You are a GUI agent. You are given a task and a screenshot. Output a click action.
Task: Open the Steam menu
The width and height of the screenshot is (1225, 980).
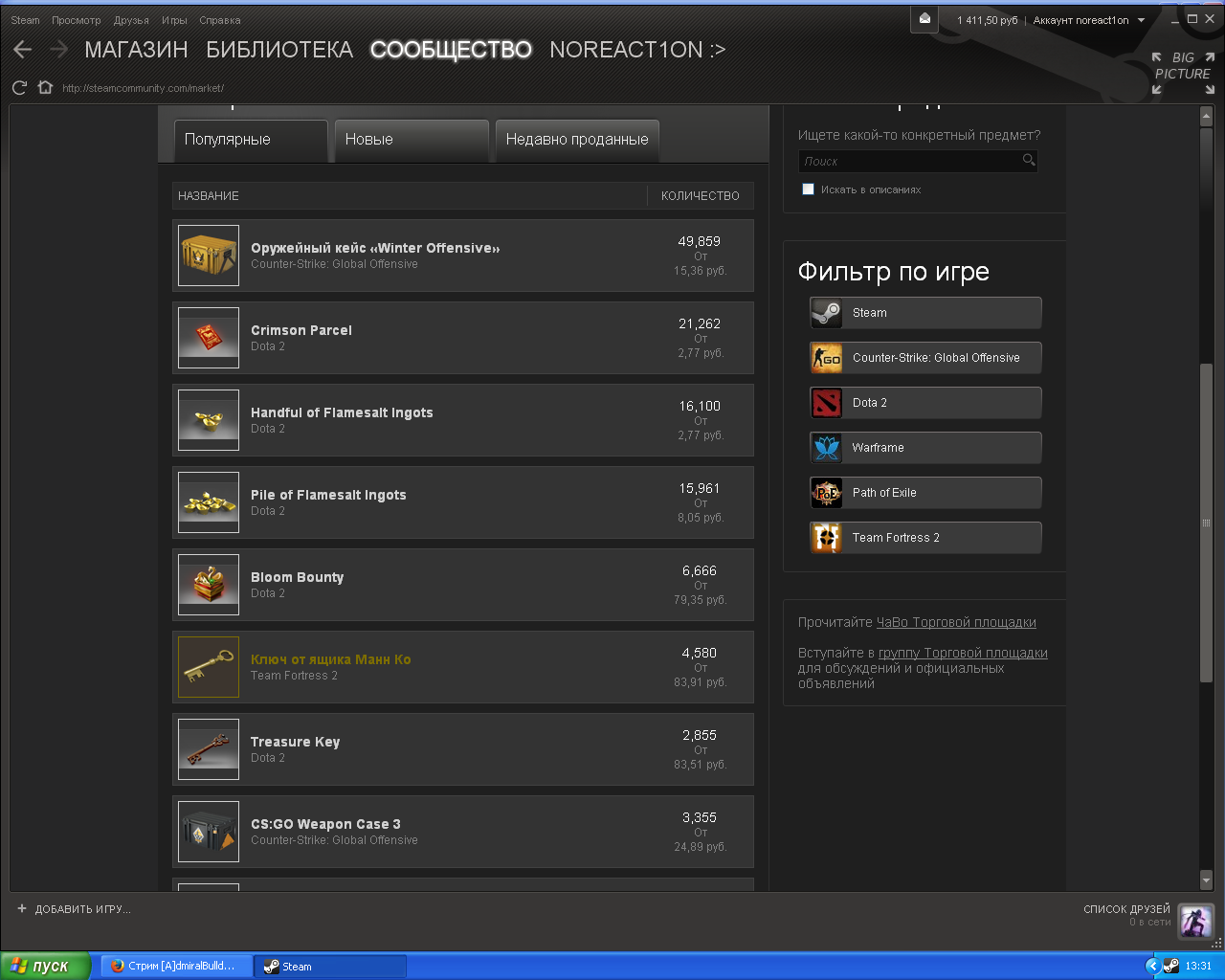(x=25, y=20)
